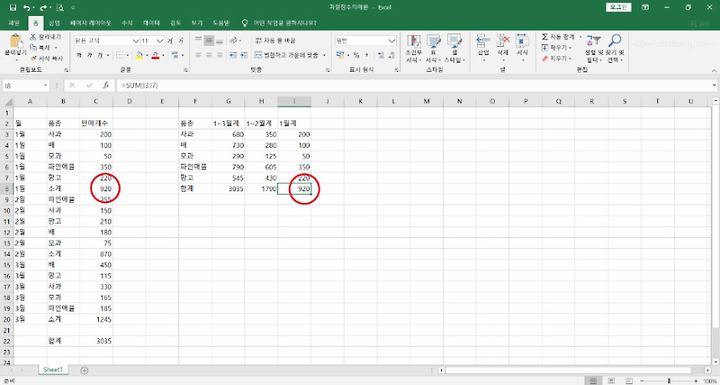720x385 pixels.
Task: Click the AutoSum (자동 합계) button
Action: [558, 37]
